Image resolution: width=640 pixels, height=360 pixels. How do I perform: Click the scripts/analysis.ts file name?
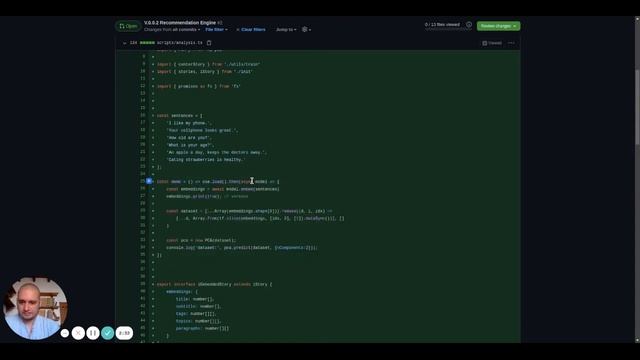coord(180,43)
